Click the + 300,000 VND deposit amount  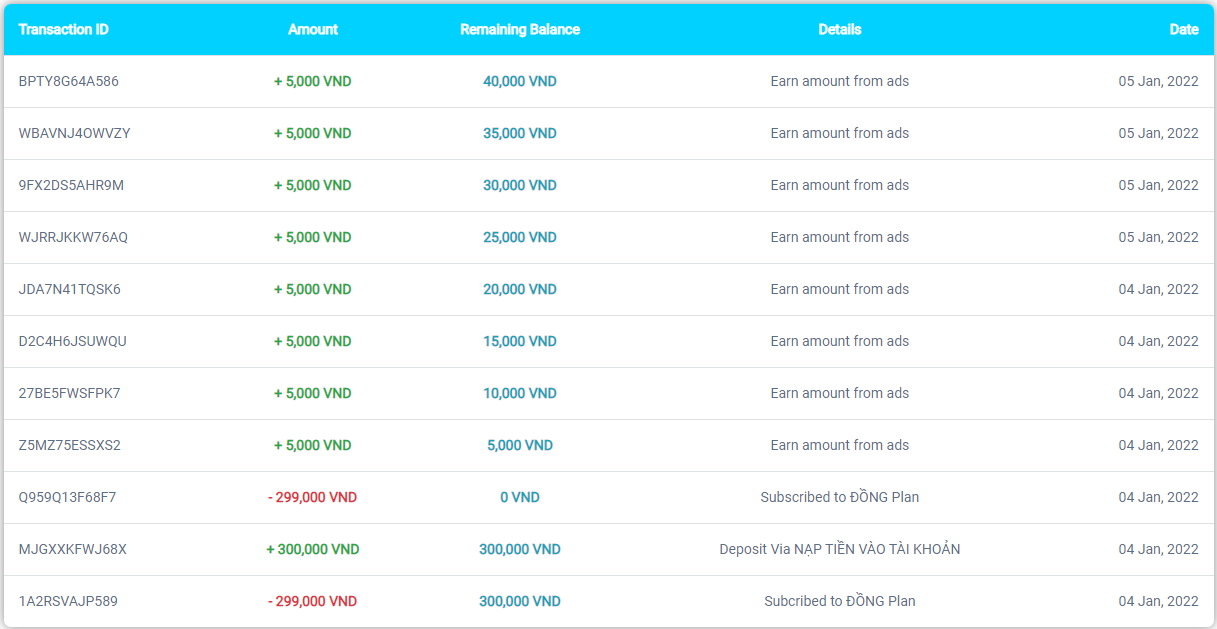click(313, 549)
